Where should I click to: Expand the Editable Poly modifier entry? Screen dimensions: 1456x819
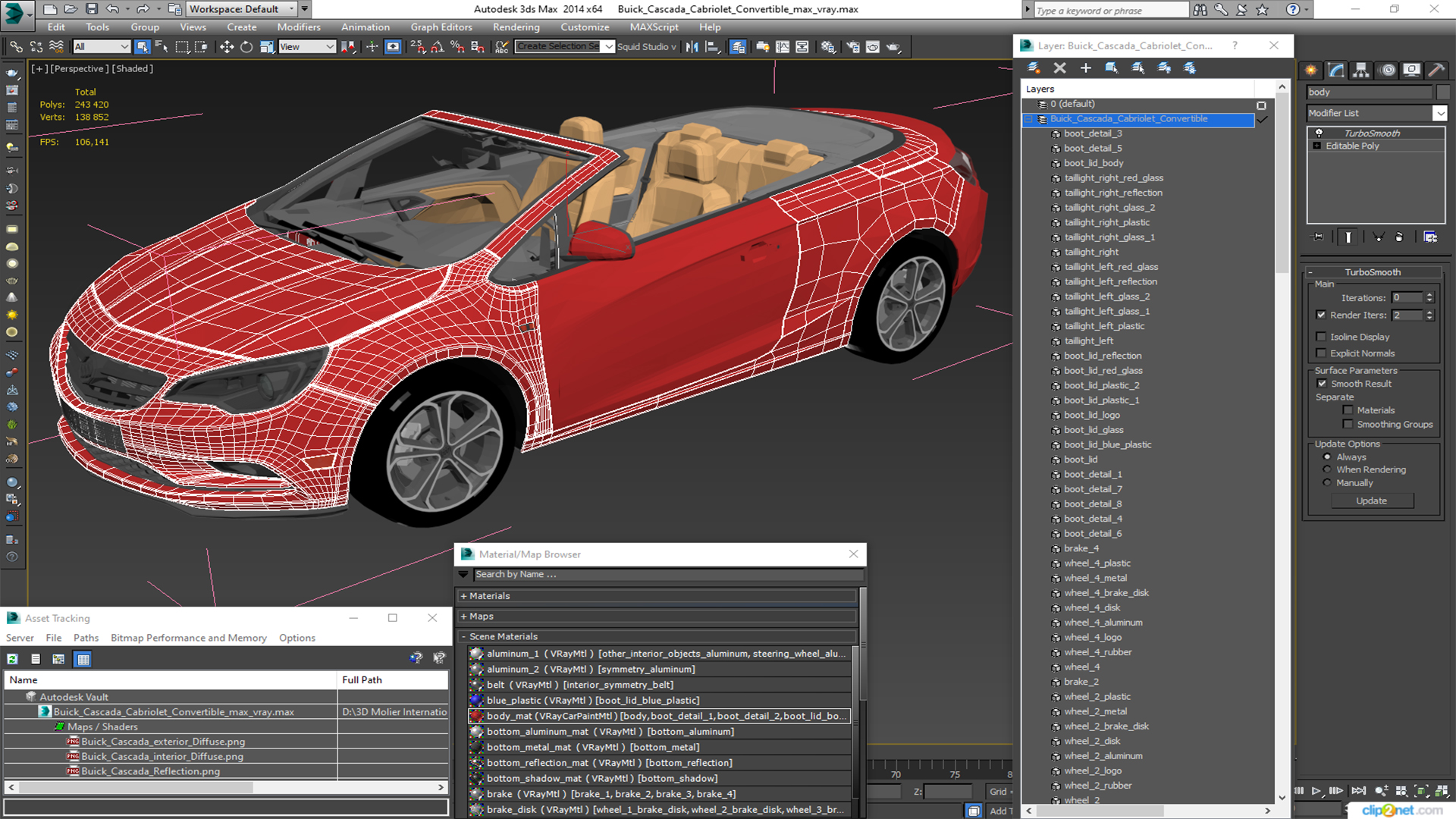pos(1317,146)
